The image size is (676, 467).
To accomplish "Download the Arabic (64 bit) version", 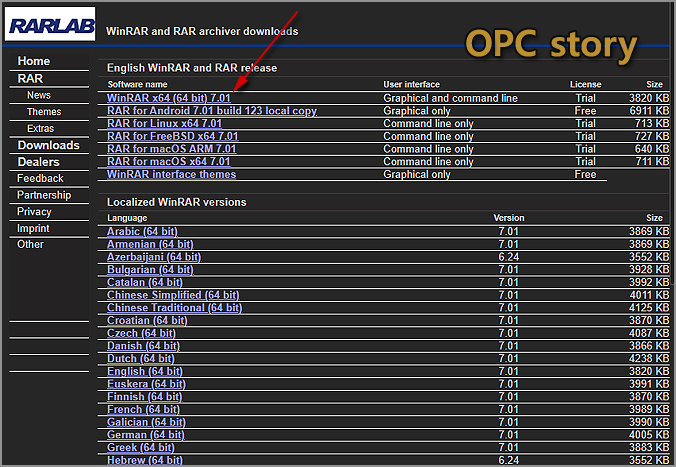I will coord(142,232).
